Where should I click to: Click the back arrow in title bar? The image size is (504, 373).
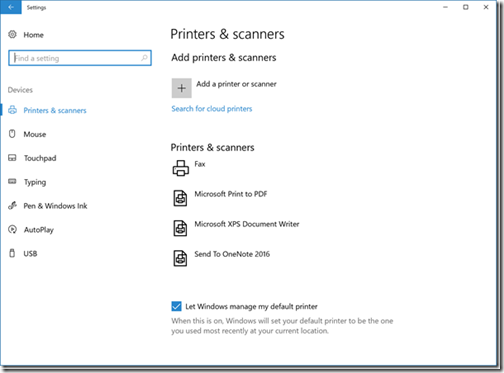pos(11,7)
